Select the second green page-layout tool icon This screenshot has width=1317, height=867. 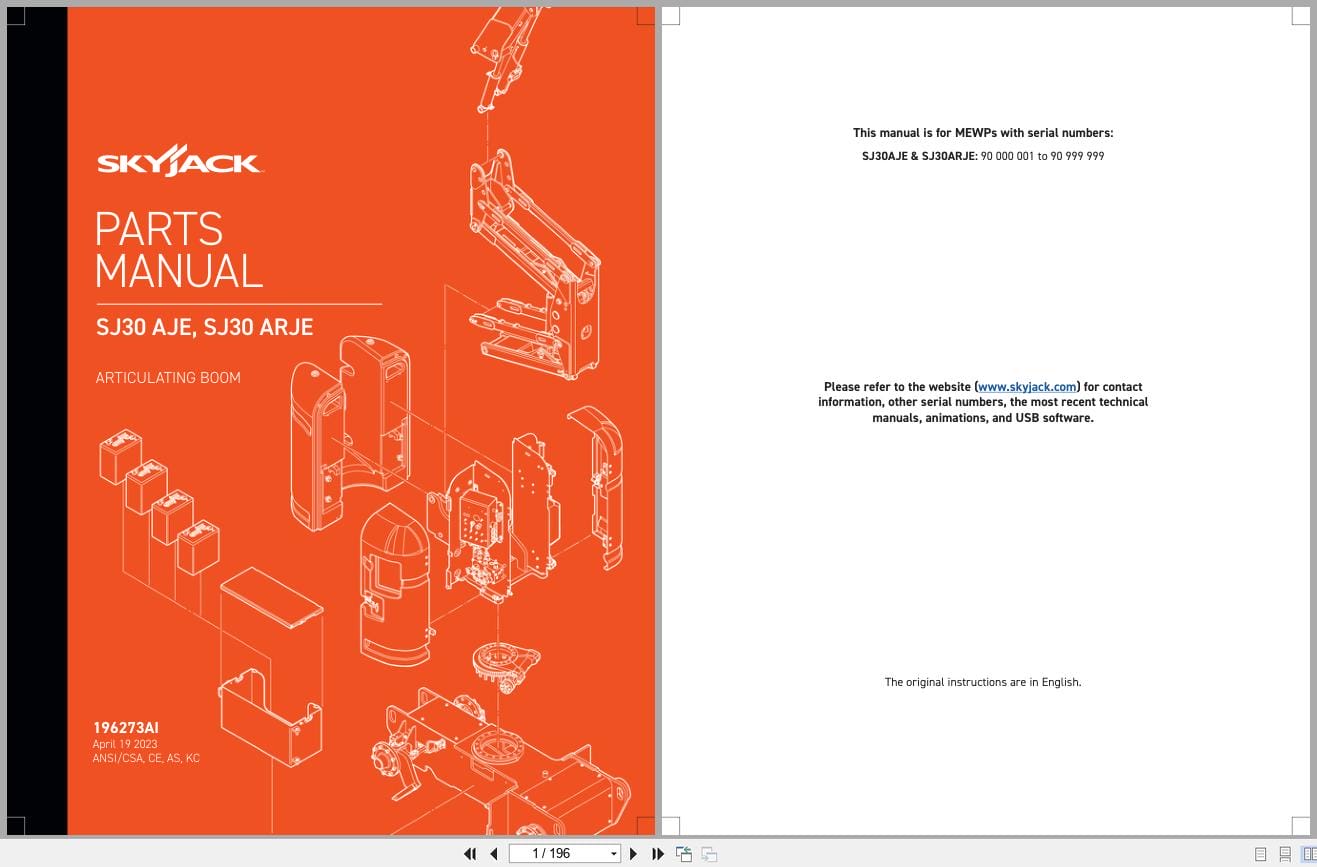pyautogui.click(x=709, y=853)
